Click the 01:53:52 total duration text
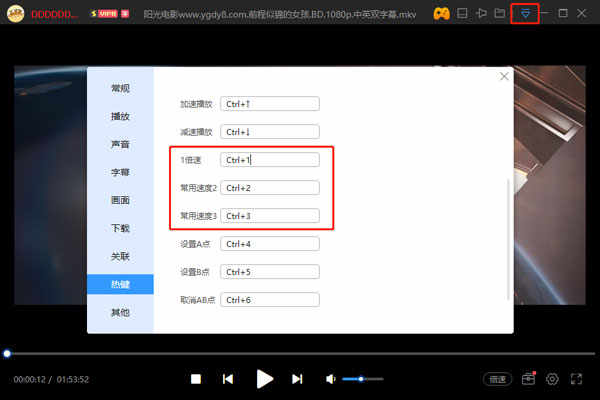The width and height of the screenshot is (600, 400). (x=73, y=379)
